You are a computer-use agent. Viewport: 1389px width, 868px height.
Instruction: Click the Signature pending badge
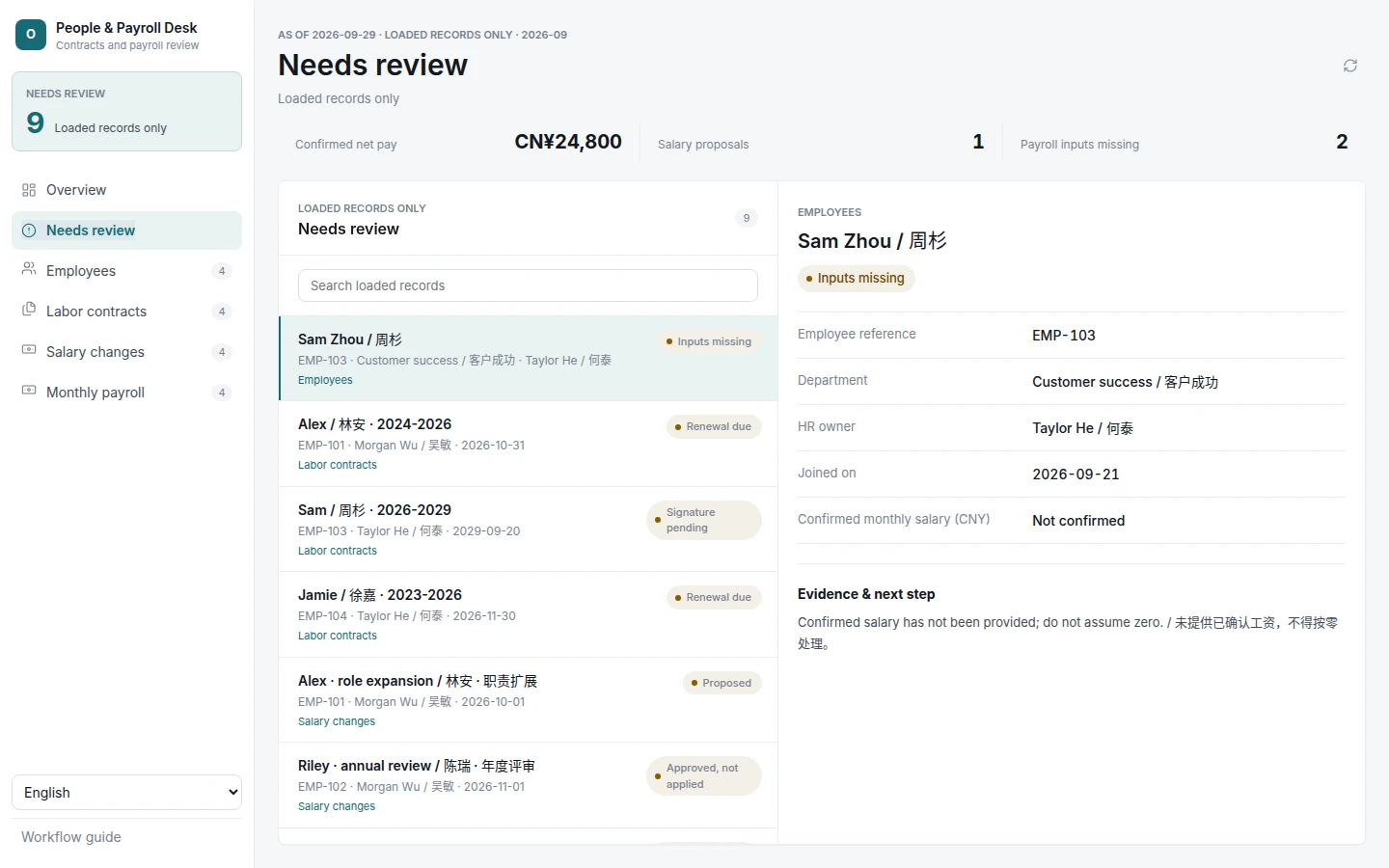[704, 521]
